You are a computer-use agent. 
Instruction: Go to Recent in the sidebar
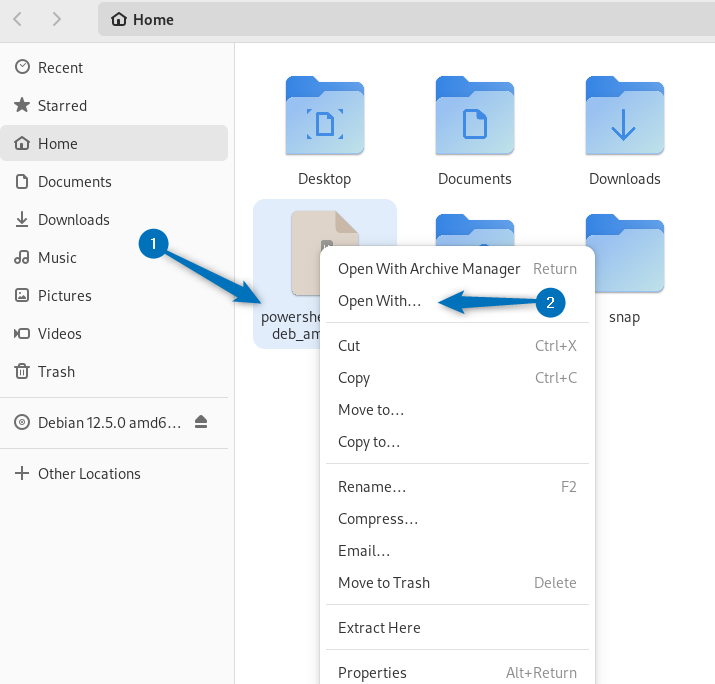pyautogui.click(x=60, y=68)
